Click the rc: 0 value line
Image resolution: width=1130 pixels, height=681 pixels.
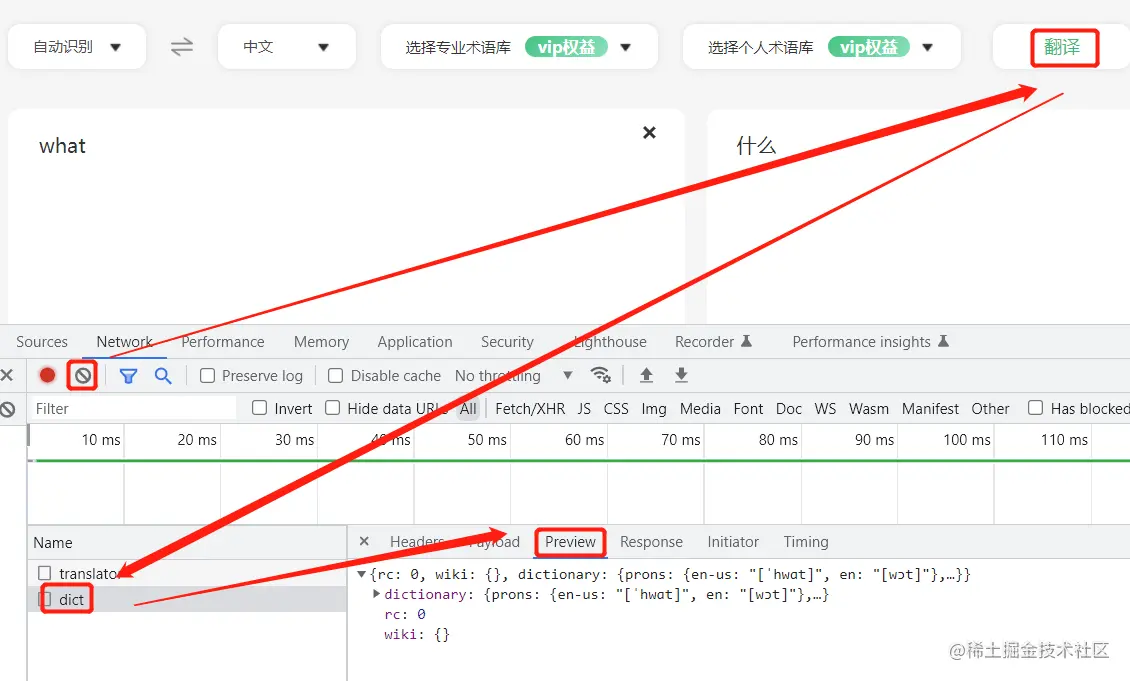[406, 615]
